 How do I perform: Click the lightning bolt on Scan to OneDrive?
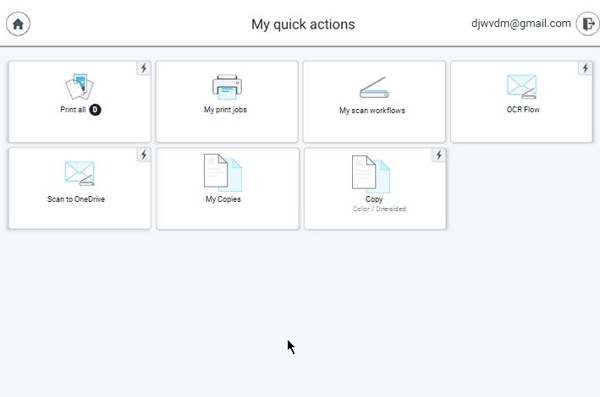(x=144, y=155)
